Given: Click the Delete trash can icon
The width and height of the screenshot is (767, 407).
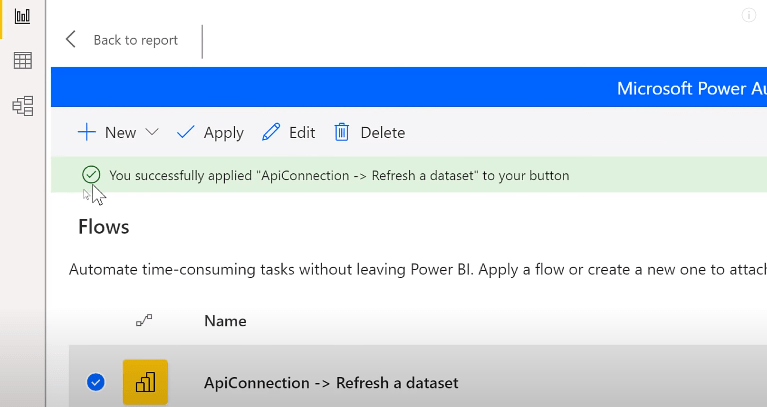Looking at the screenshot, I should 341,132.
